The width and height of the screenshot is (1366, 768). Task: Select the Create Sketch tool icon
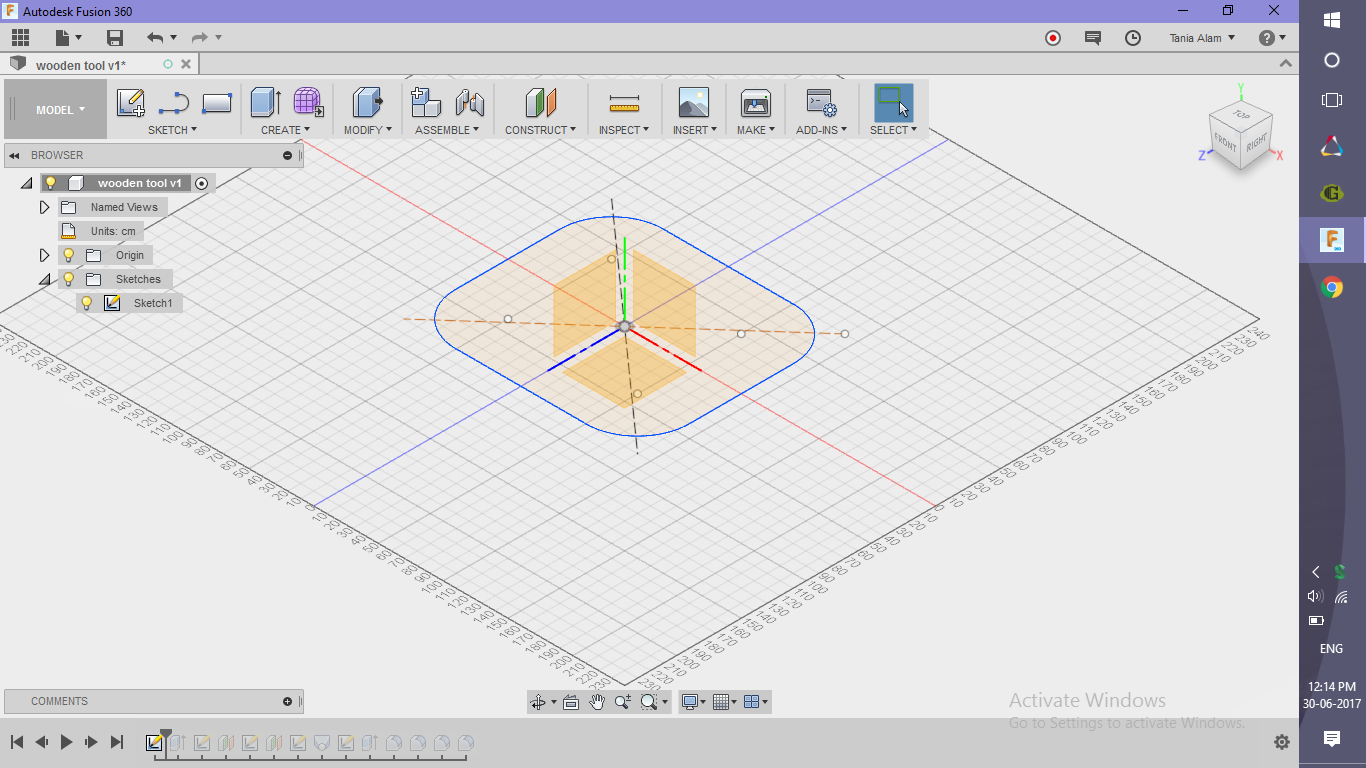[x=131, y=103]
